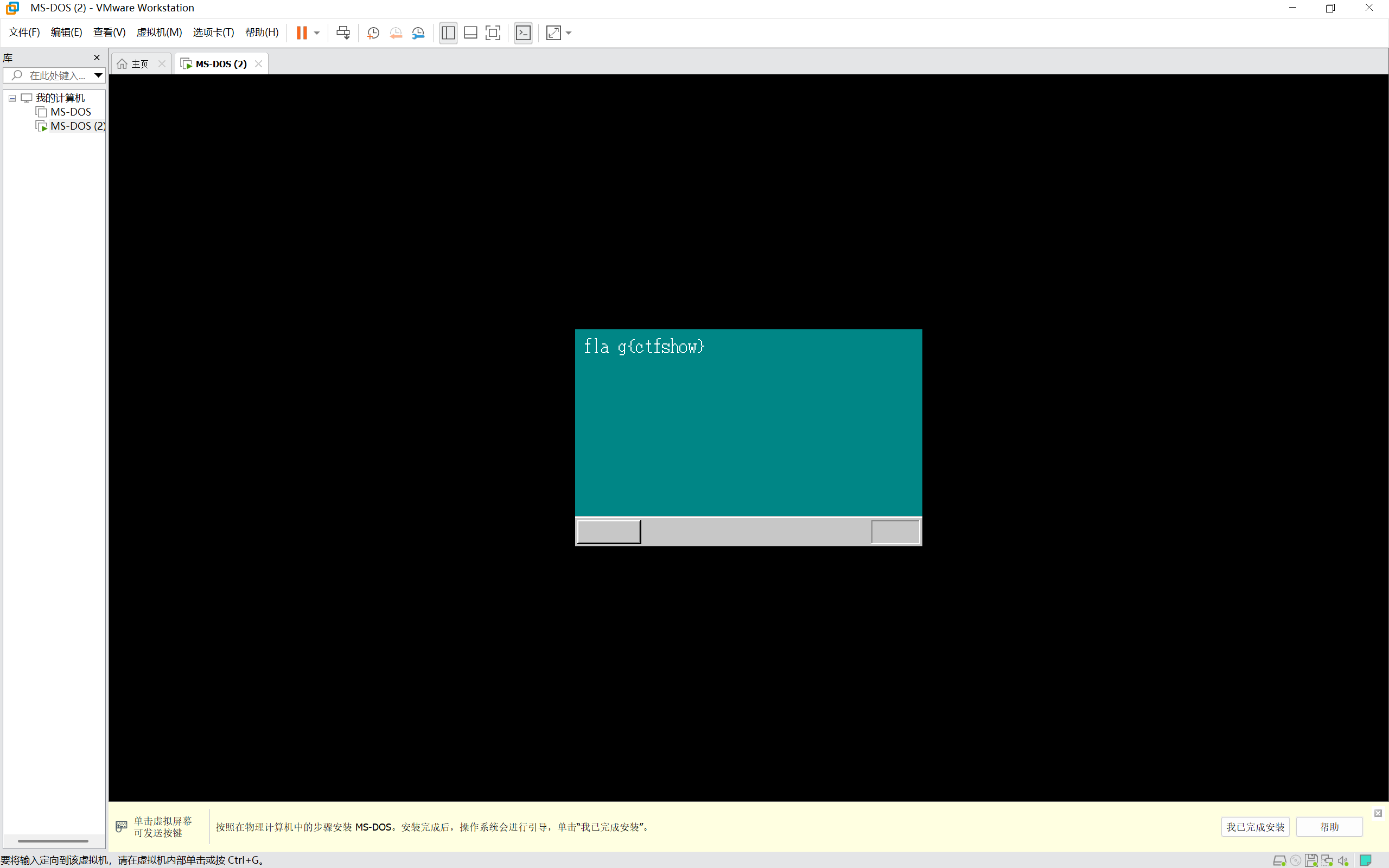1389x868 pixels.
Task: Click the 帮助 button in the hint bar
Action: 1329,827
